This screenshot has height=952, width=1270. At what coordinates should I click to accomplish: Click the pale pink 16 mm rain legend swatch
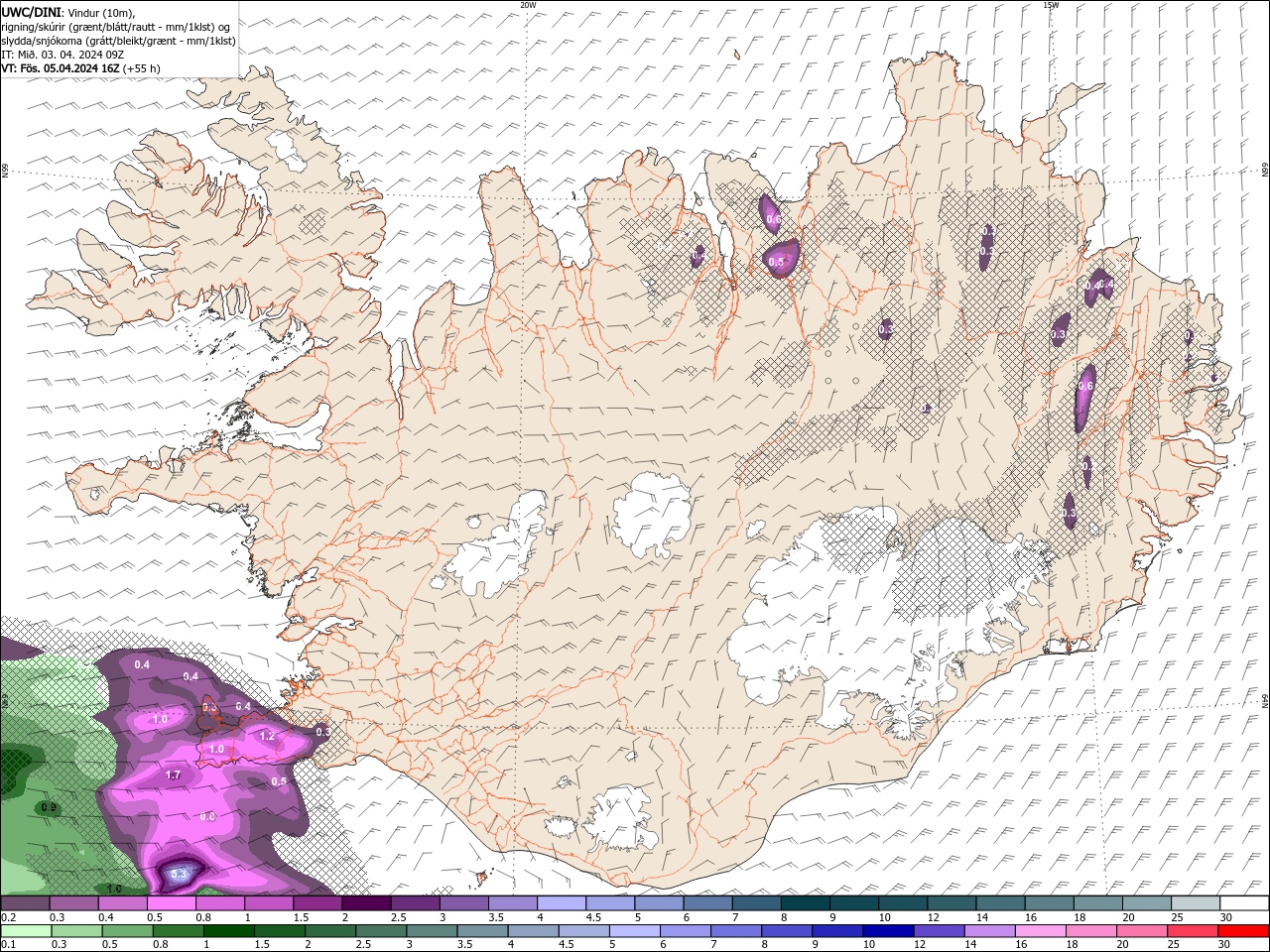pyautogui.click(x=1041, y=931)
